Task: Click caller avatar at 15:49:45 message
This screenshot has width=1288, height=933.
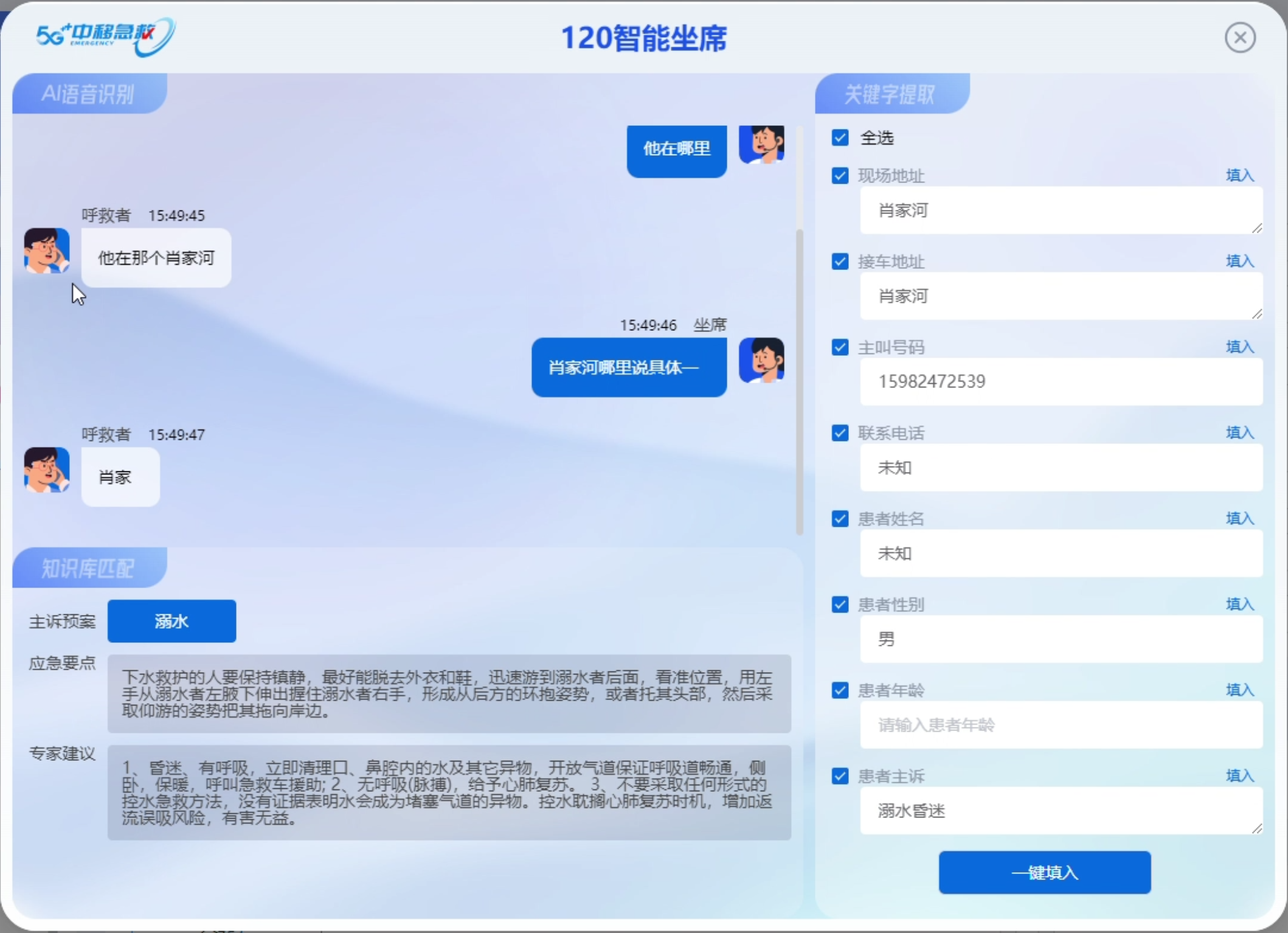Action: (x=47, y=251)
